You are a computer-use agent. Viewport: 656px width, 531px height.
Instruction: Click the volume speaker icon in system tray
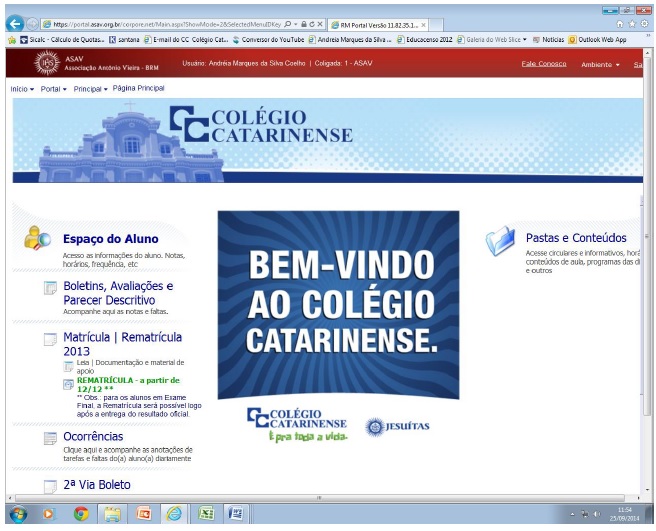click(x=597, y=514)
